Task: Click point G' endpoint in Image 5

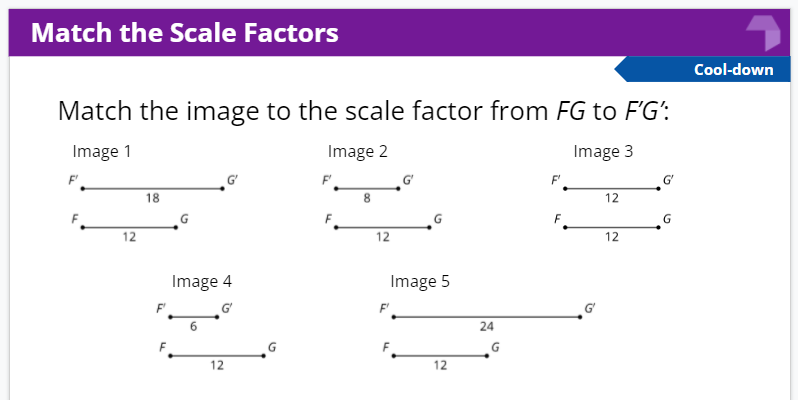Action: click(580, 317)
